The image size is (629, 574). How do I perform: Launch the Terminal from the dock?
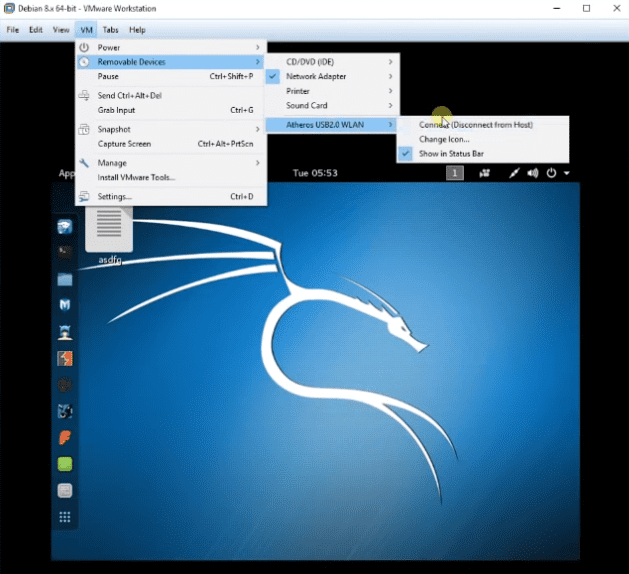pos(65,253)
